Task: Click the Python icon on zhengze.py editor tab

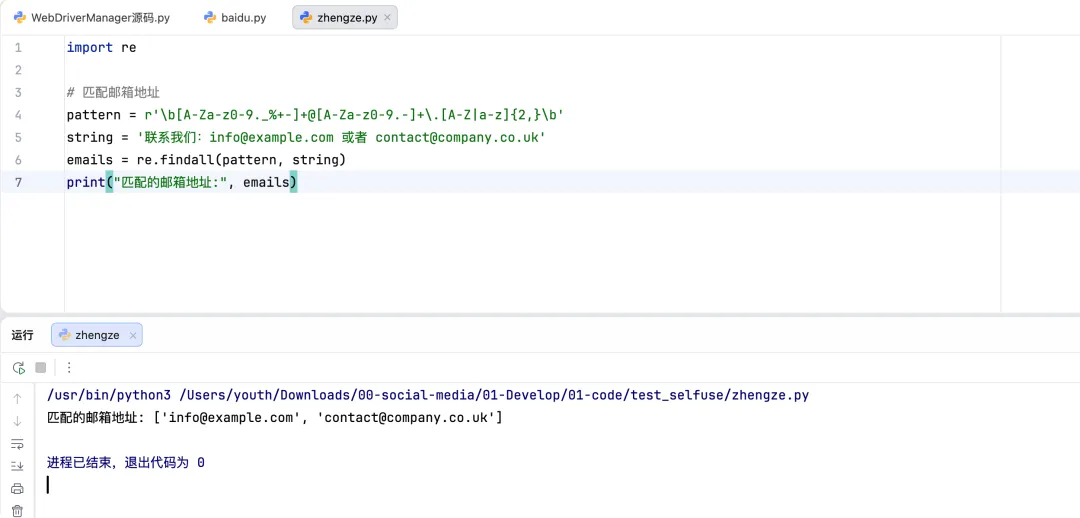Action: [306, 18]
